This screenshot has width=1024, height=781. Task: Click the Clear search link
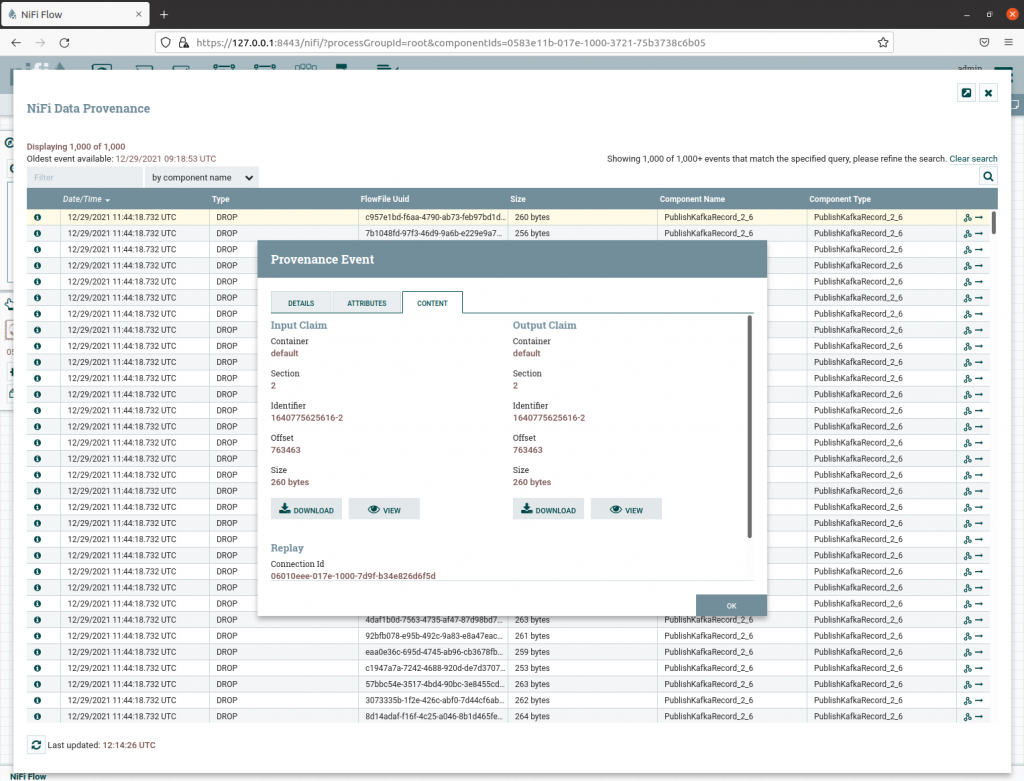tap(973, 159)
